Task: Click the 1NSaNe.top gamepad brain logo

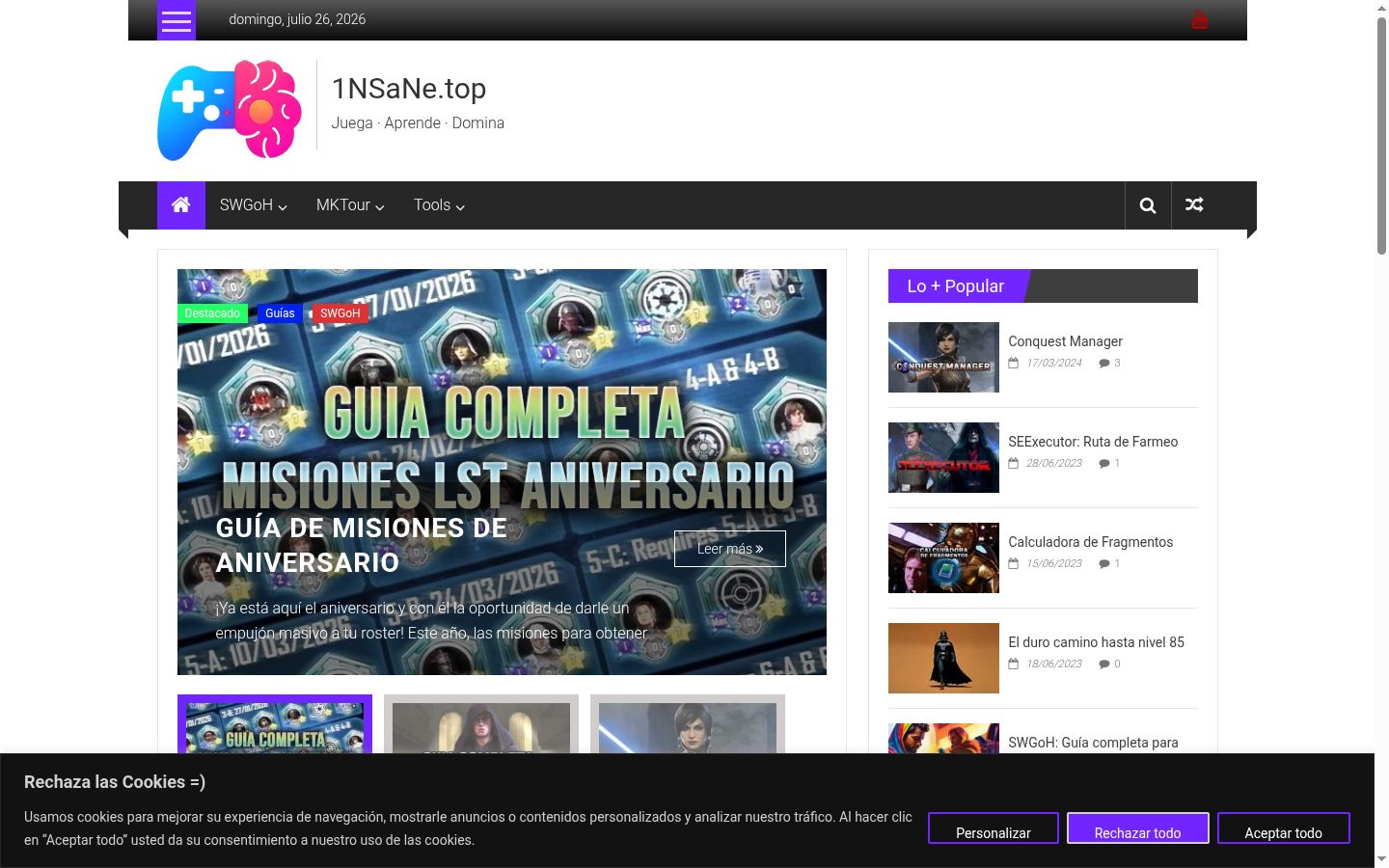Action: pos(230,110)
